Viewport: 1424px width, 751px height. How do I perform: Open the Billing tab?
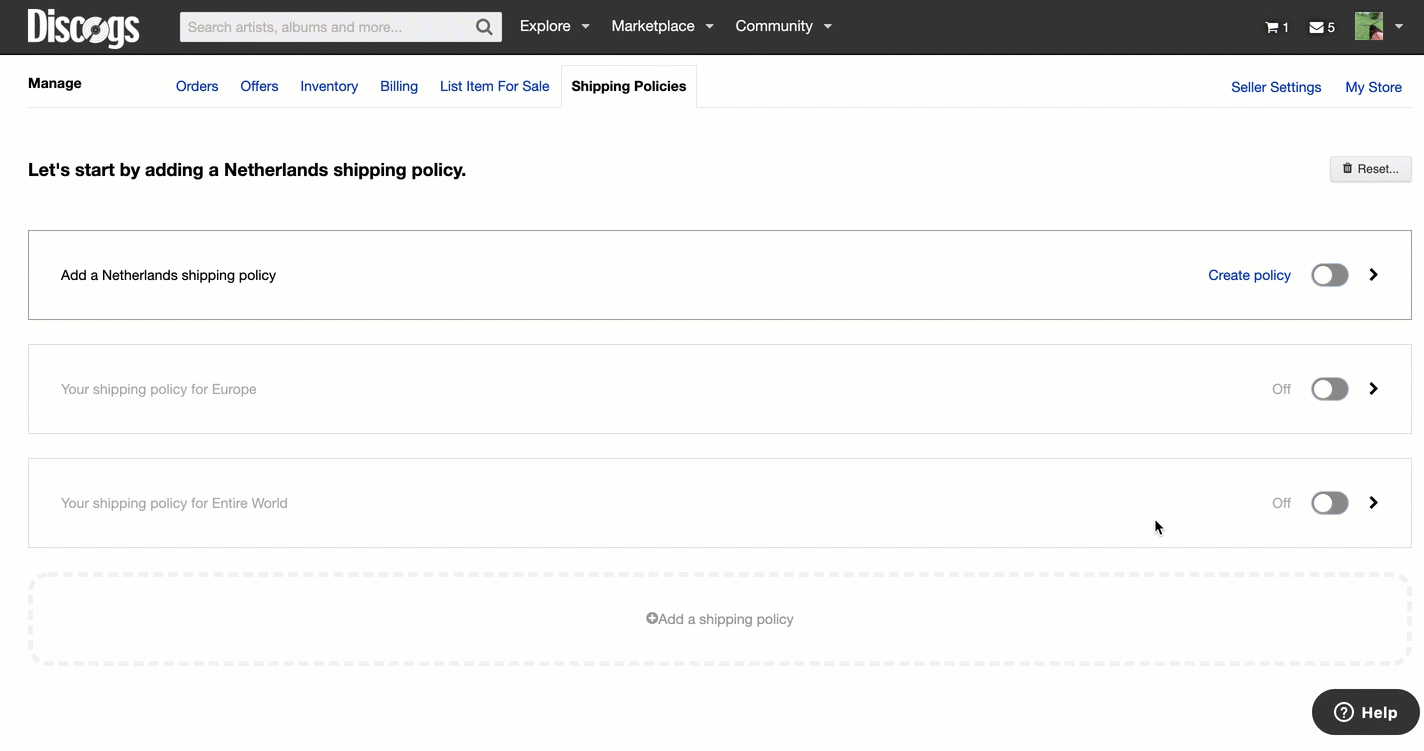pyautogui.click(x=399, y=86)
